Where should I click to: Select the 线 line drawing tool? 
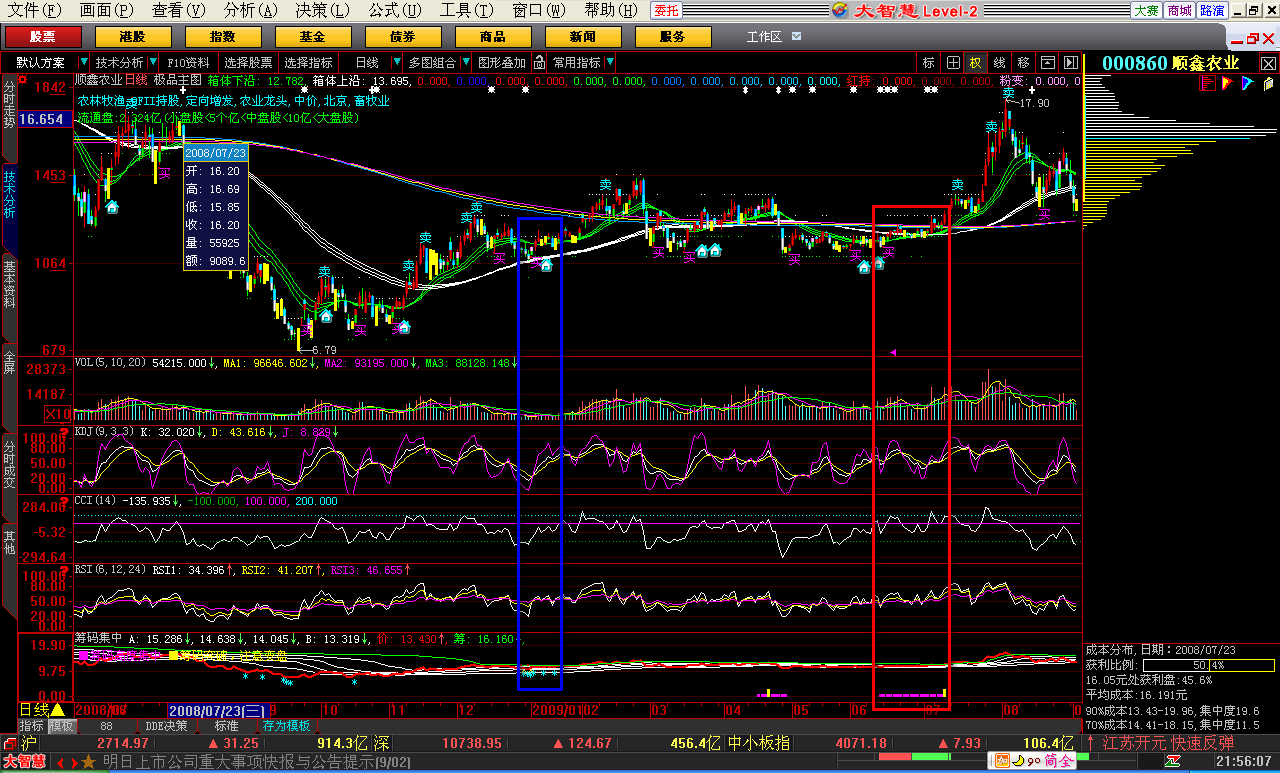coord(1000,62)
